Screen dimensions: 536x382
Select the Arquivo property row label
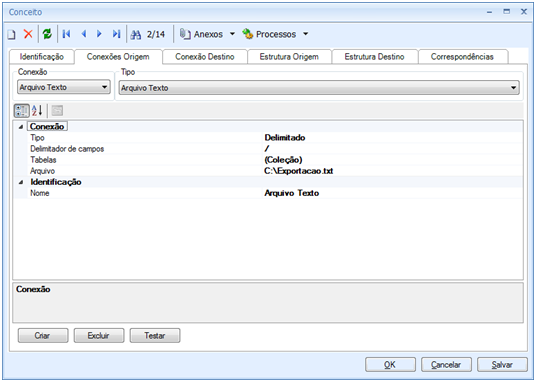pos(42,171)
